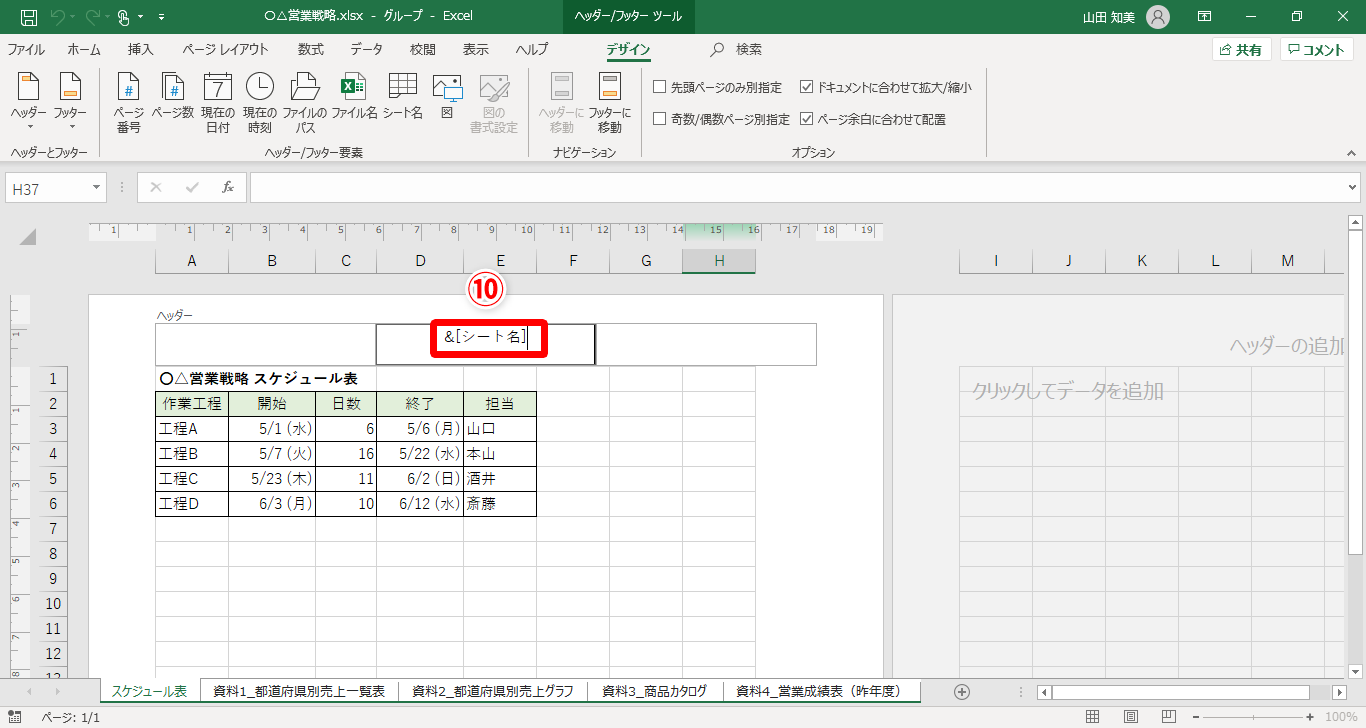Open Customize Quick Access Toolbar dropdown
The image size is (1366, 728).
[162, 17]
